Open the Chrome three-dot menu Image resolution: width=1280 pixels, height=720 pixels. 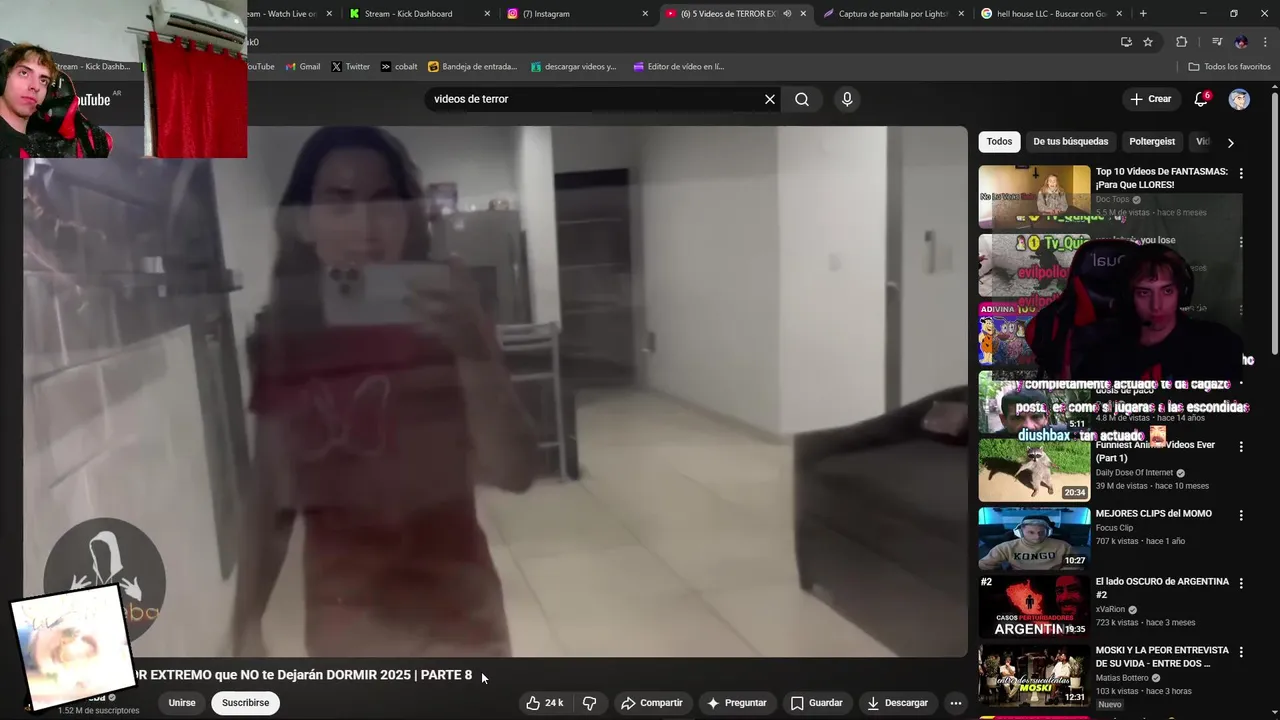point(1265,42)
